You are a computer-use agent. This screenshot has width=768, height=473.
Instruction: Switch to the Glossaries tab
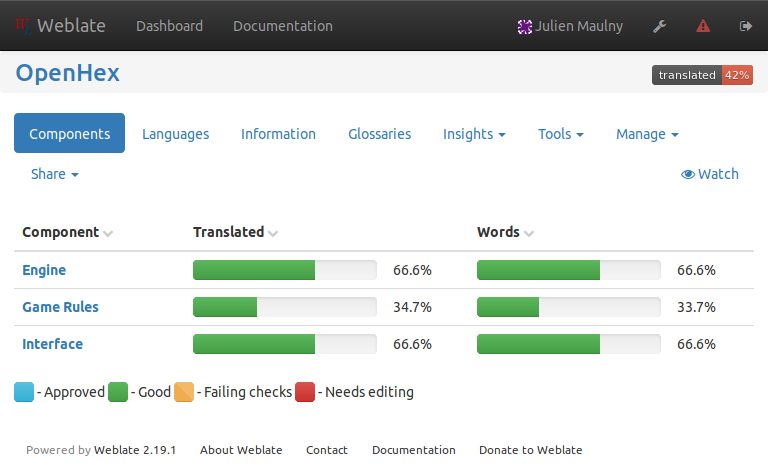(x=380, y=134)
